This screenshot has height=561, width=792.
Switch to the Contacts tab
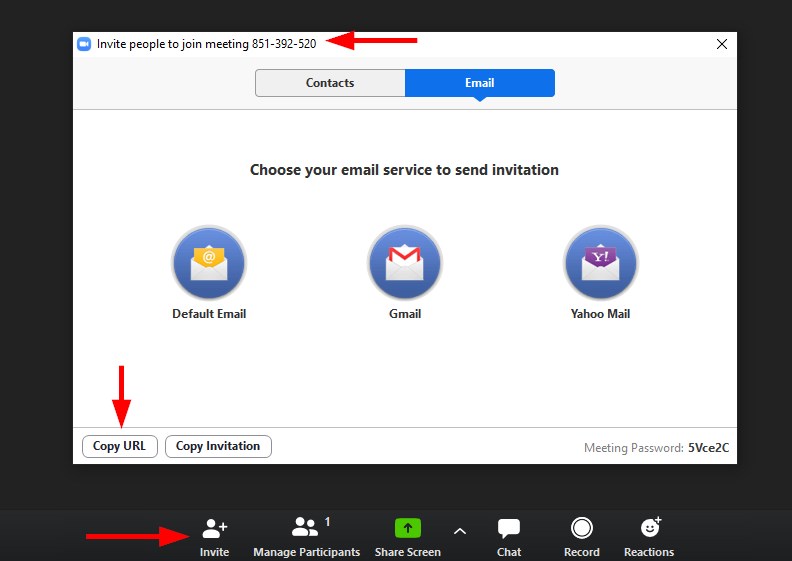coord(330,83)
